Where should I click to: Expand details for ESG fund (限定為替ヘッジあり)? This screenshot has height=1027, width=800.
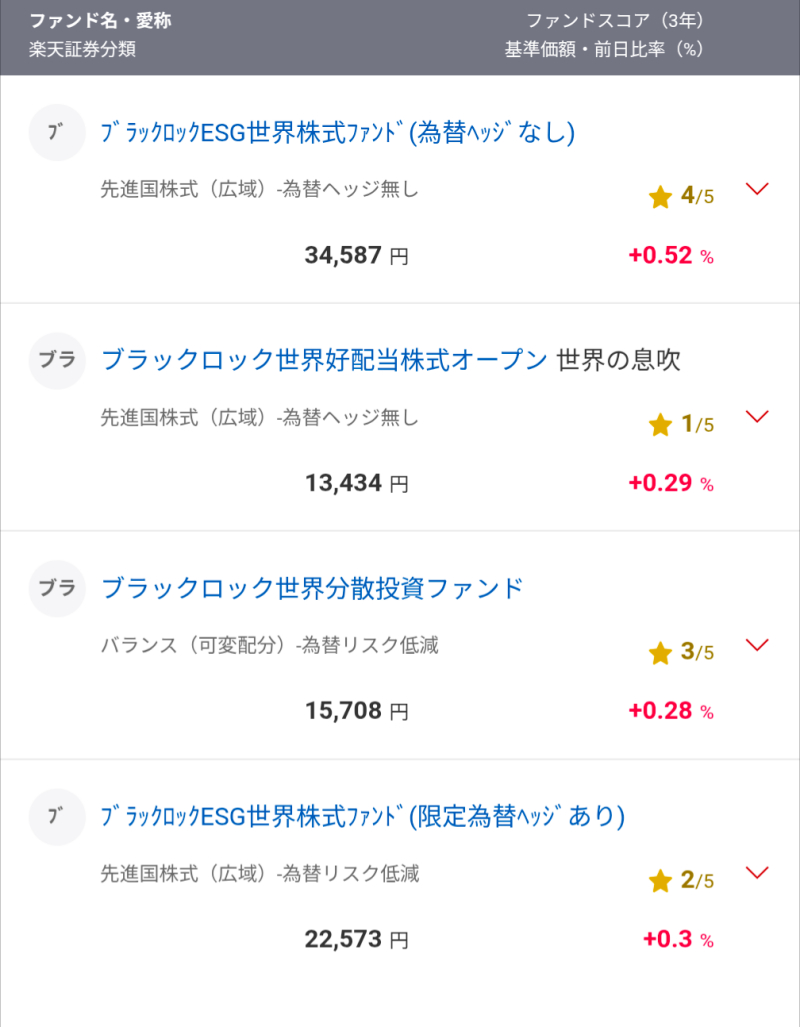[757, 872]
